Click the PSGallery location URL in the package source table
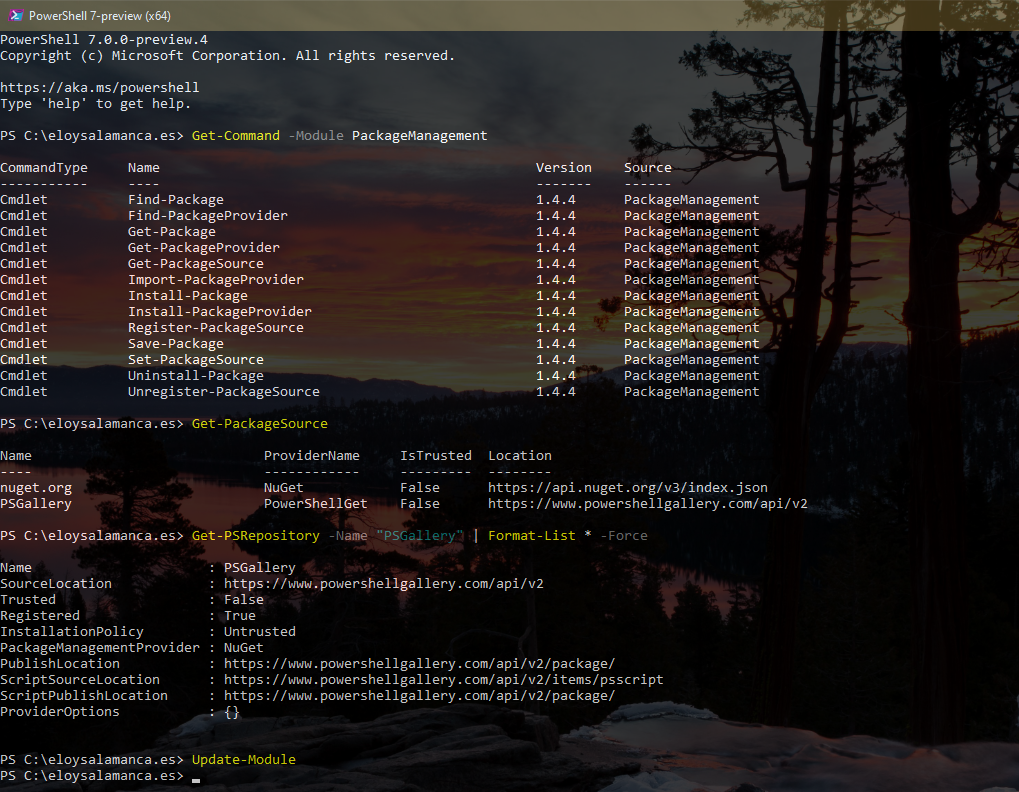Image resolution: width=1019 pixels, height=792 pixels. coord(647,504)
